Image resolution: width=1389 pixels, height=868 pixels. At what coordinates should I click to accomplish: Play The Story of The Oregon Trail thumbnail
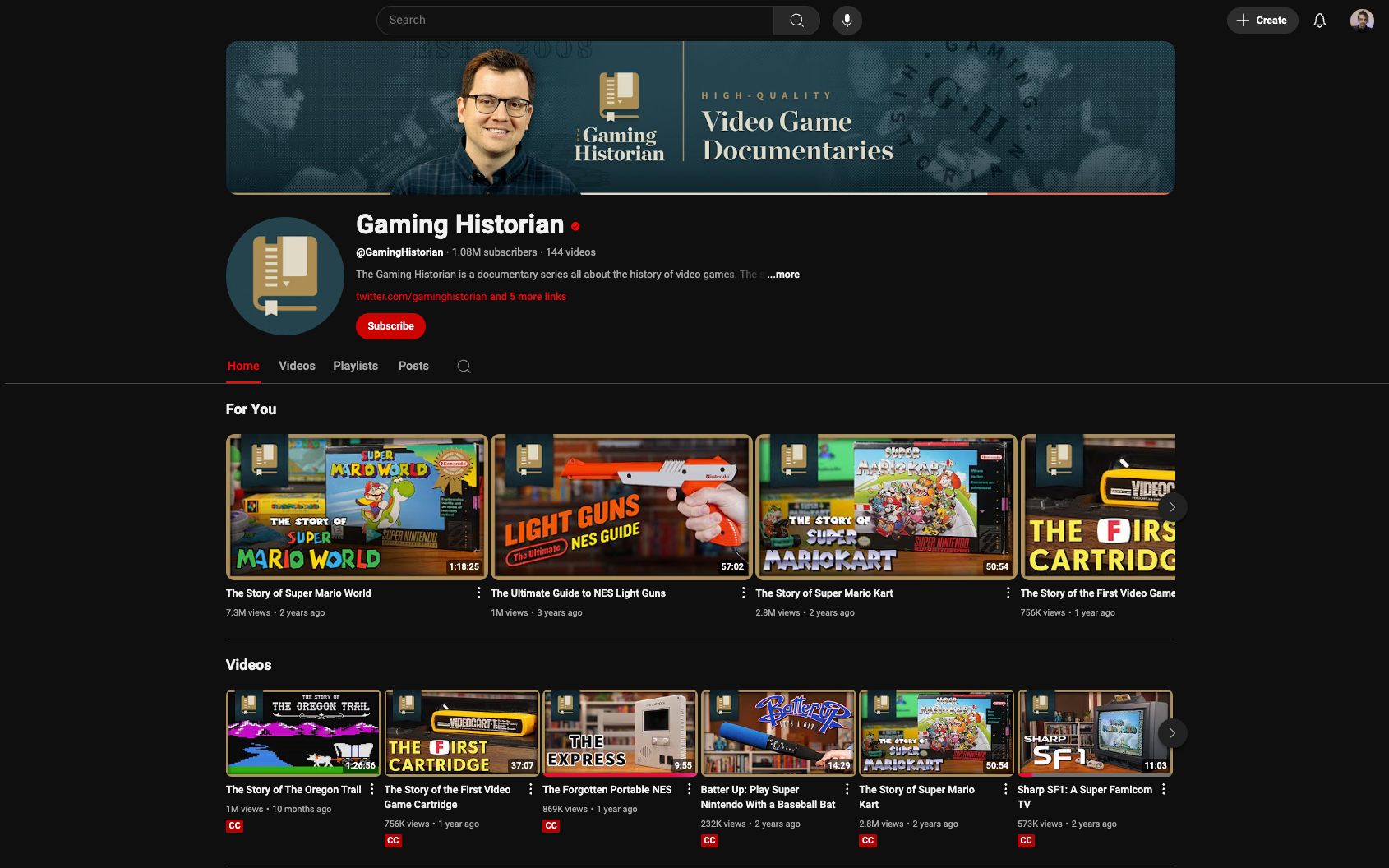[303, 733]
